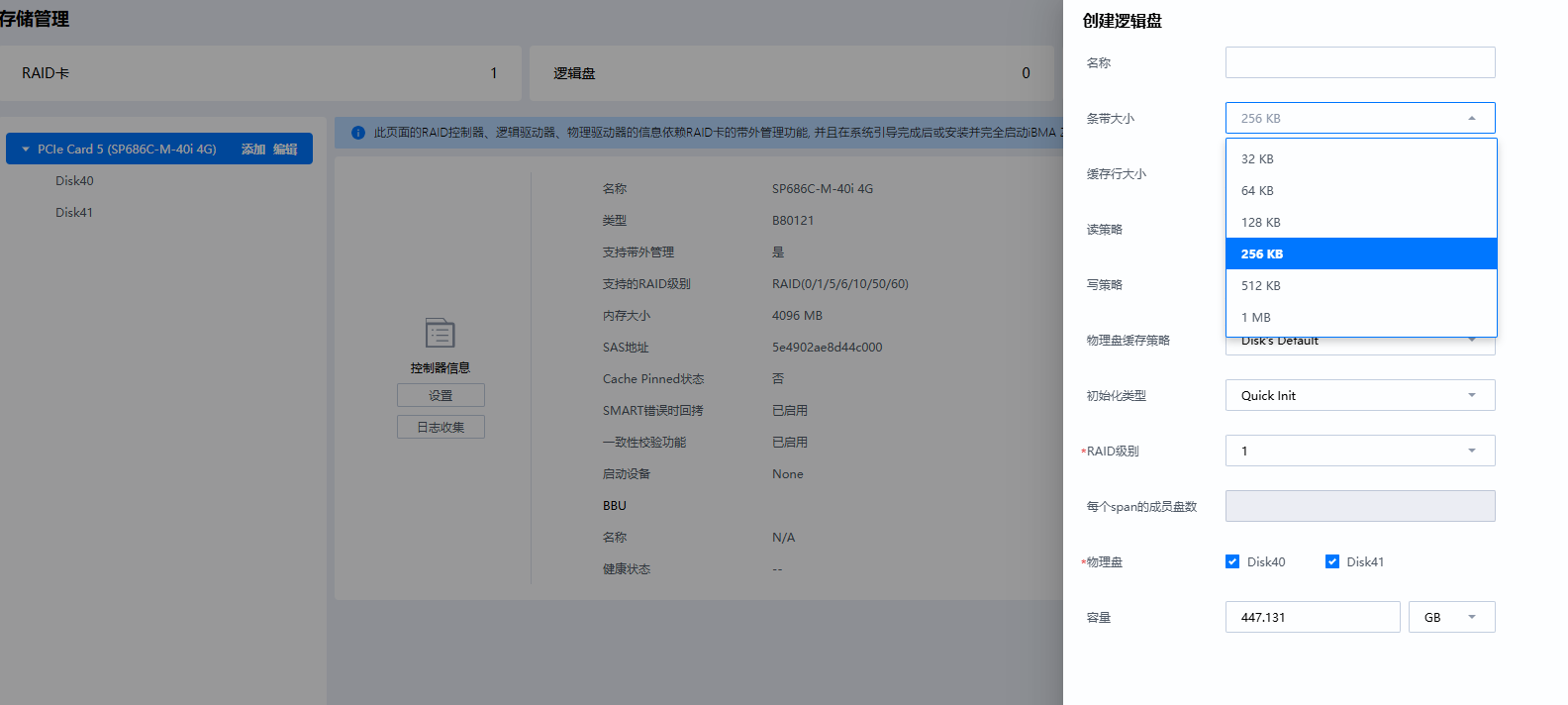1568x705 pixels.
Task: Uncheck the Disk40 physical disk checkbox
Action: point(1232,561)
